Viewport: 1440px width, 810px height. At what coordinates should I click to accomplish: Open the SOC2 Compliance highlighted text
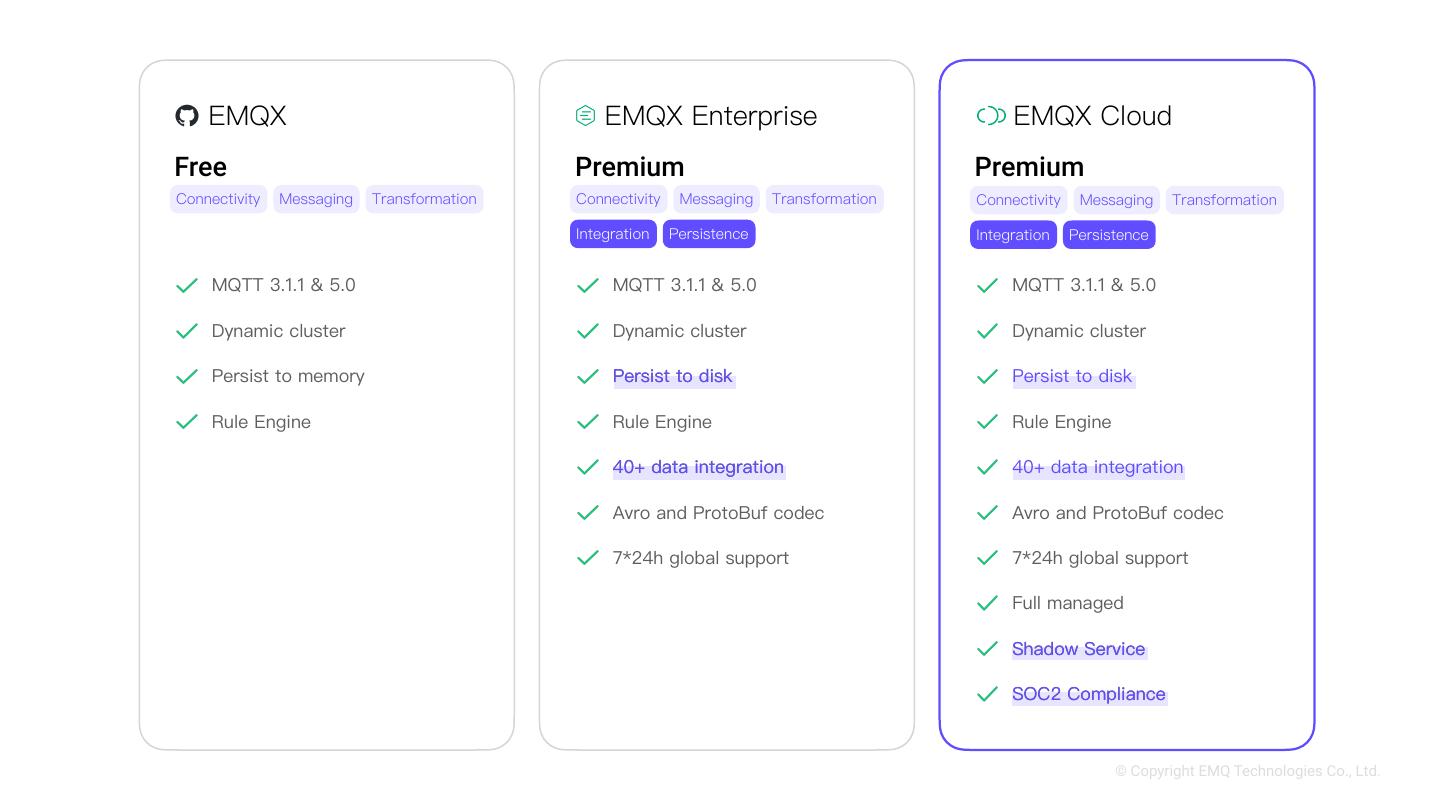(x=1089, y=694)
